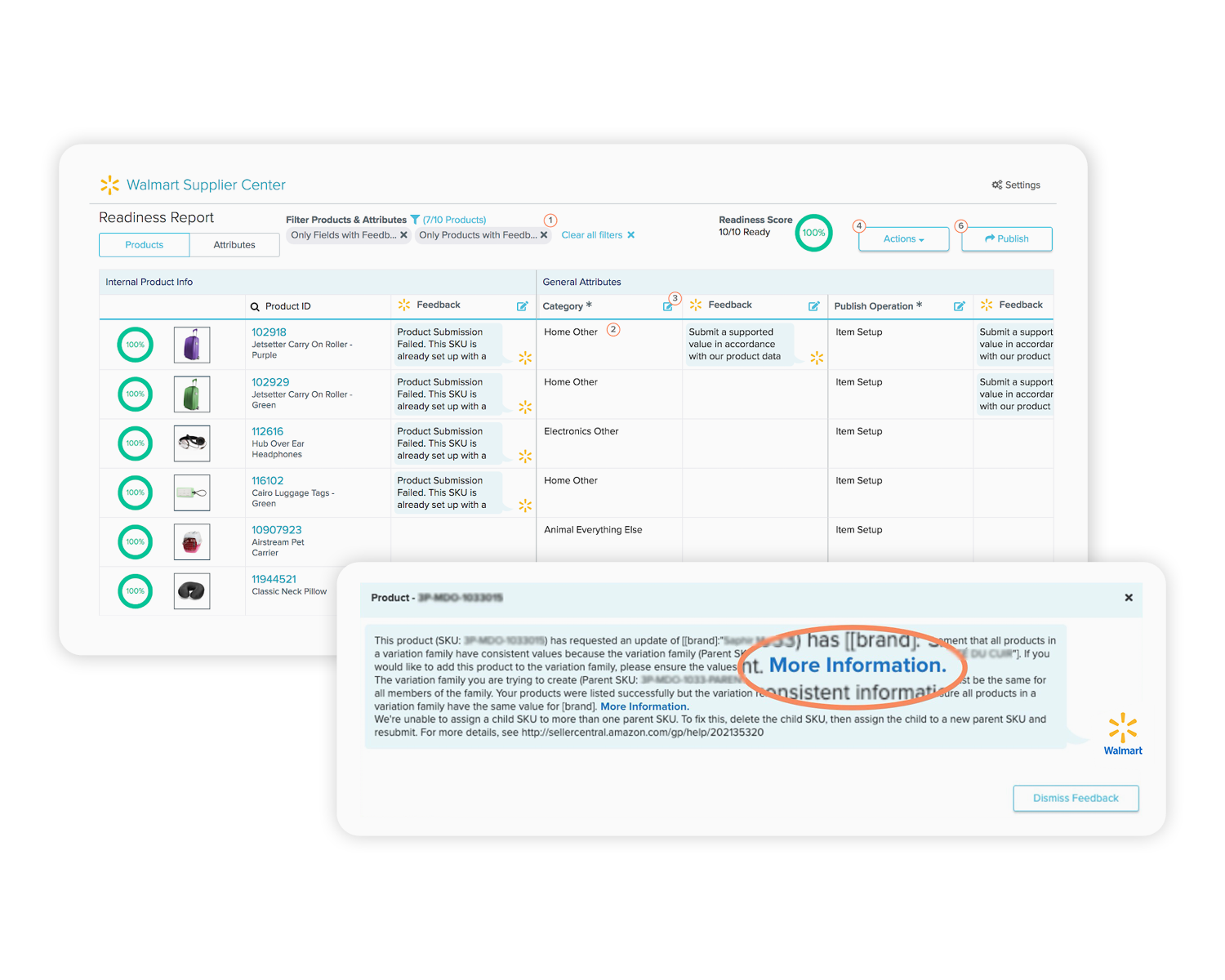Screen dimensions: 1225x980
Task: Click spark icon in Category feedback of 102918
Action: coord(817,358)
